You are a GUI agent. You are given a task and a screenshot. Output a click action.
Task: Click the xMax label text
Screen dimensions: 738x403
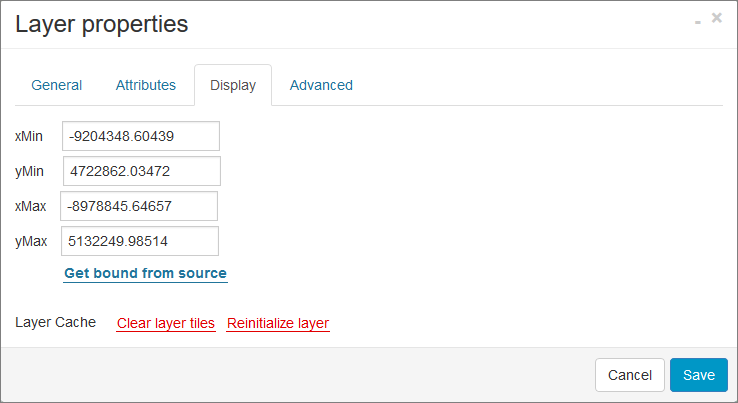31,206
